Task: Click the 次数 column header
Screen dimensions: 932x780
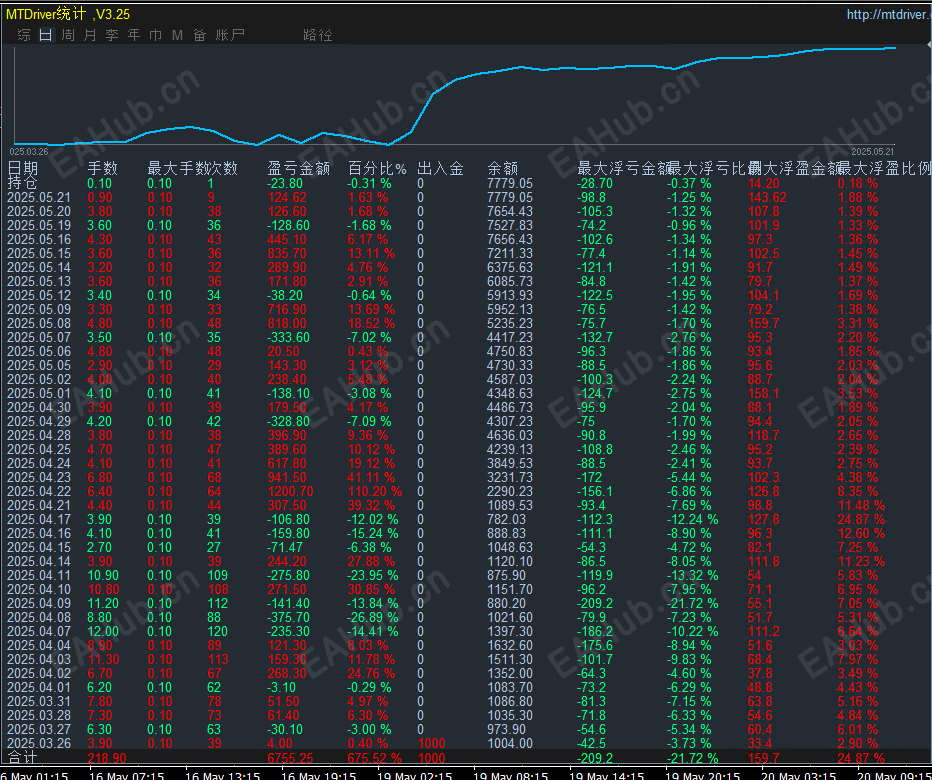Action: click(x=222, y=168)
